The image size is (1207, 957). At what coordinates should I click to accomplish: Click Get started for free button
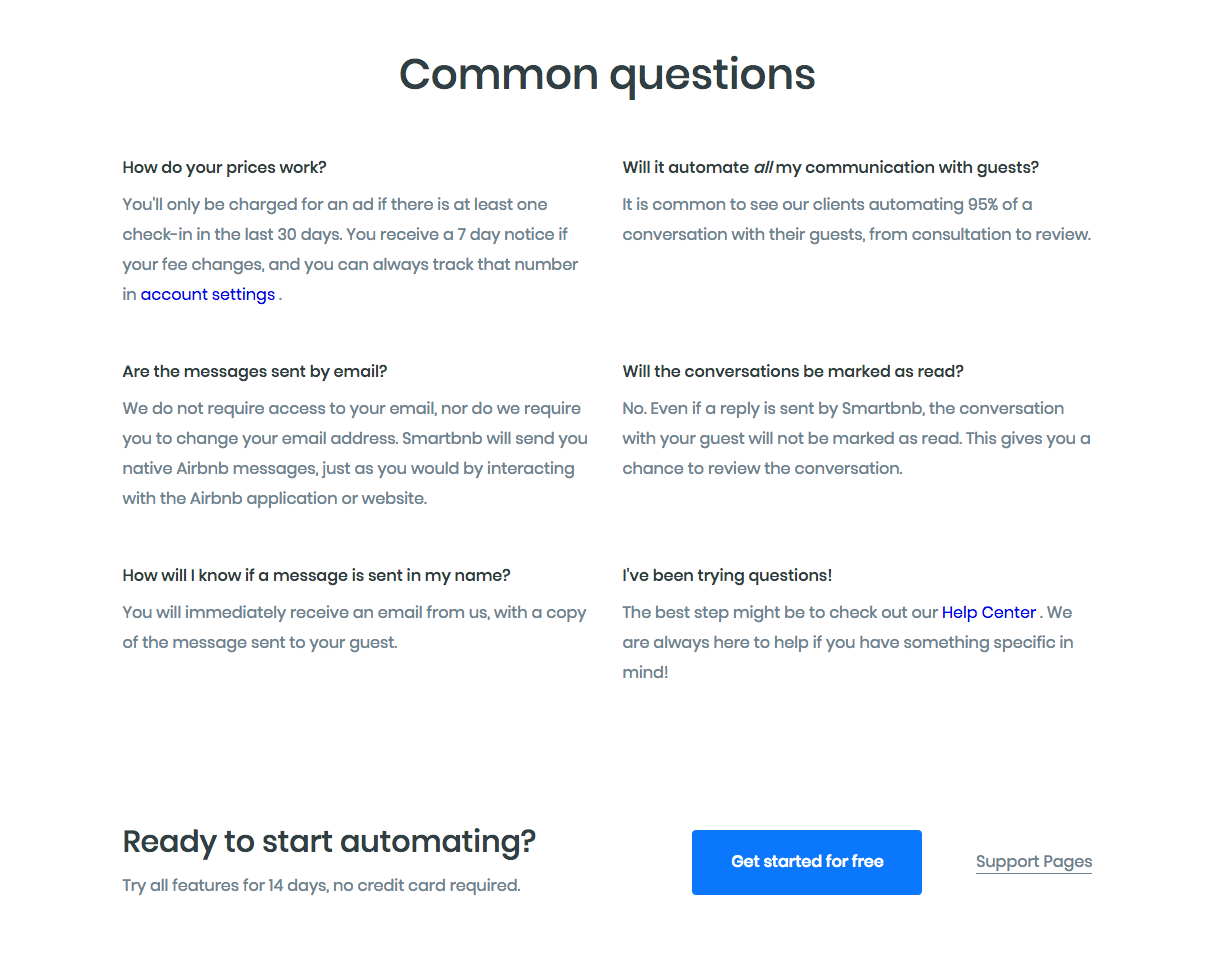[806, 862]
